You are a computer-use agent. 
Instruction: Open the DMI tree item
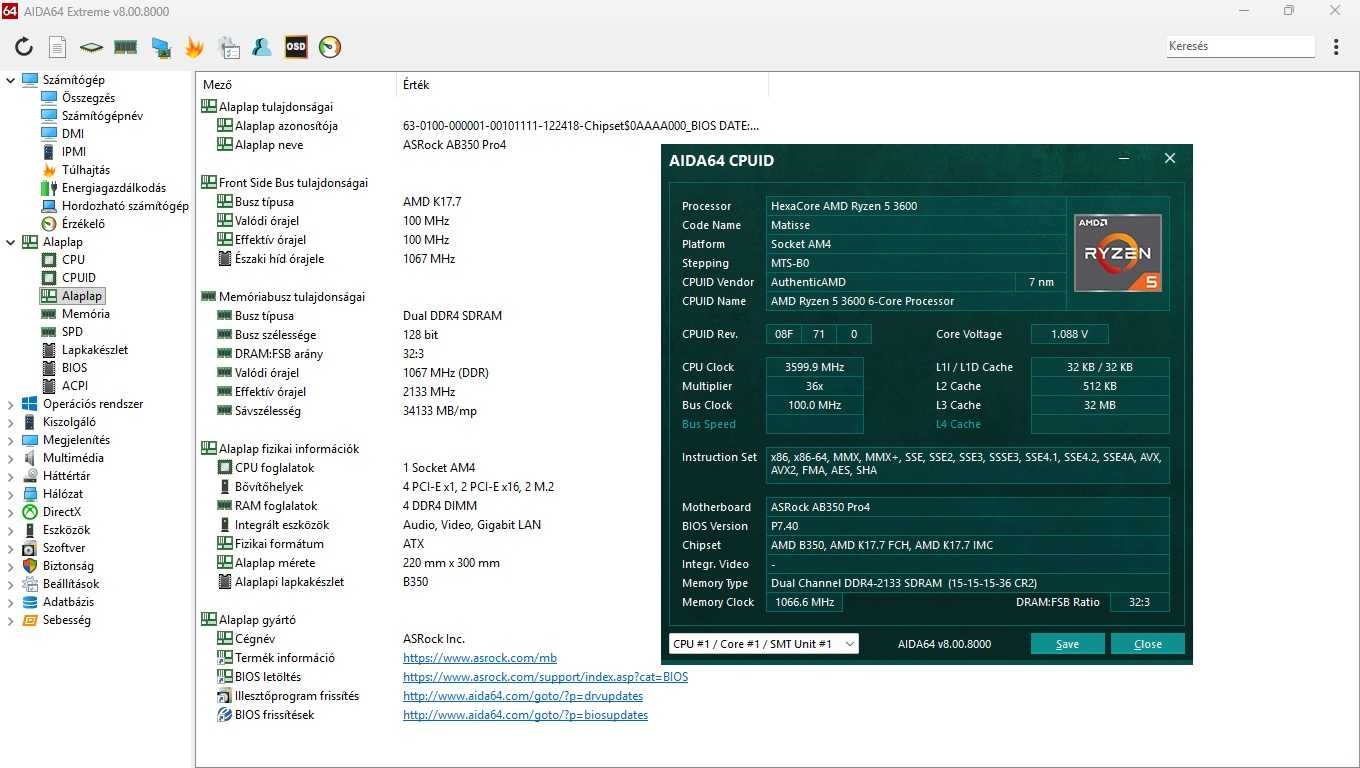pyautogui.click(x=73, y=134)
